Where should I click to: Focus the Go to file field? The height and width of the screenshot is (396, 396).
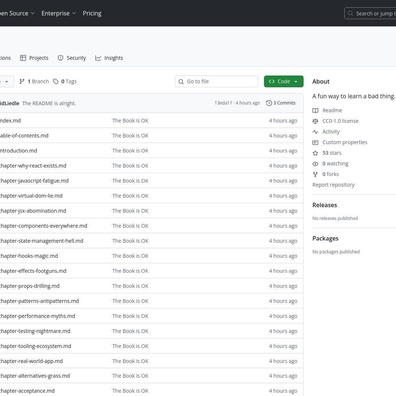click(x=216, y=81)
